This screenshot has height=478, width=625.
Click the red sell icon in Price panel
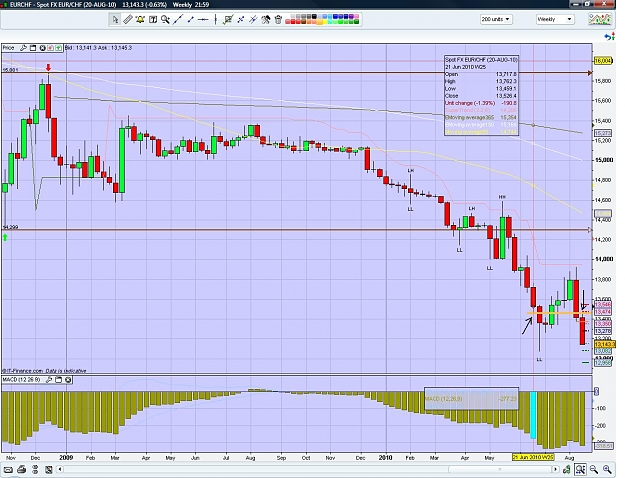click(51, 48)
